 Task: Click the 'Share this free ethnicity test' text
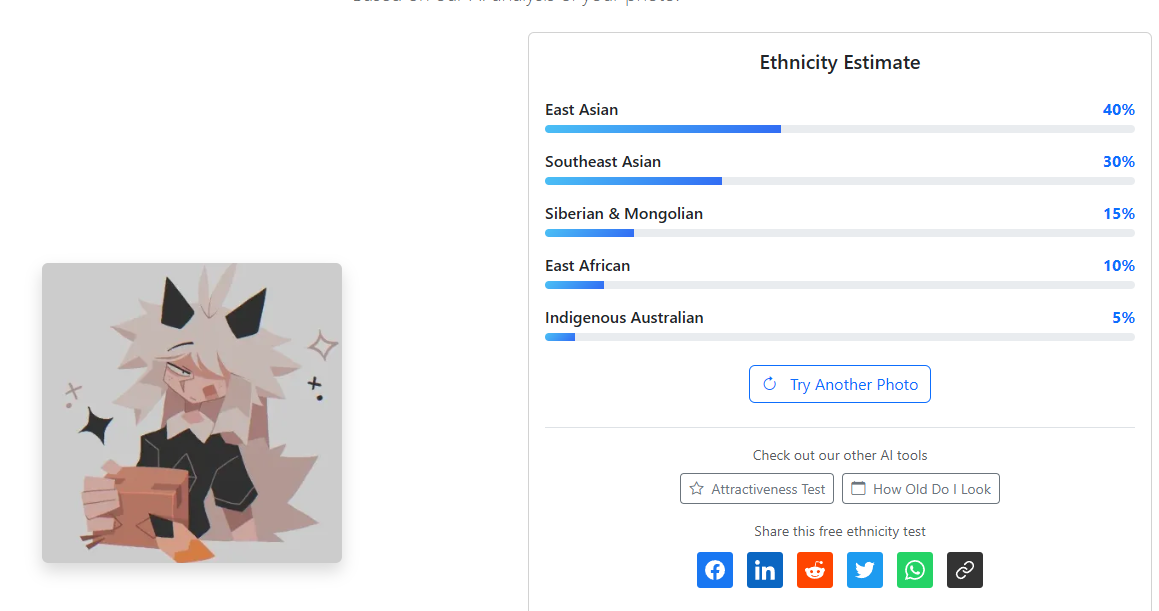tap(840, 531)
